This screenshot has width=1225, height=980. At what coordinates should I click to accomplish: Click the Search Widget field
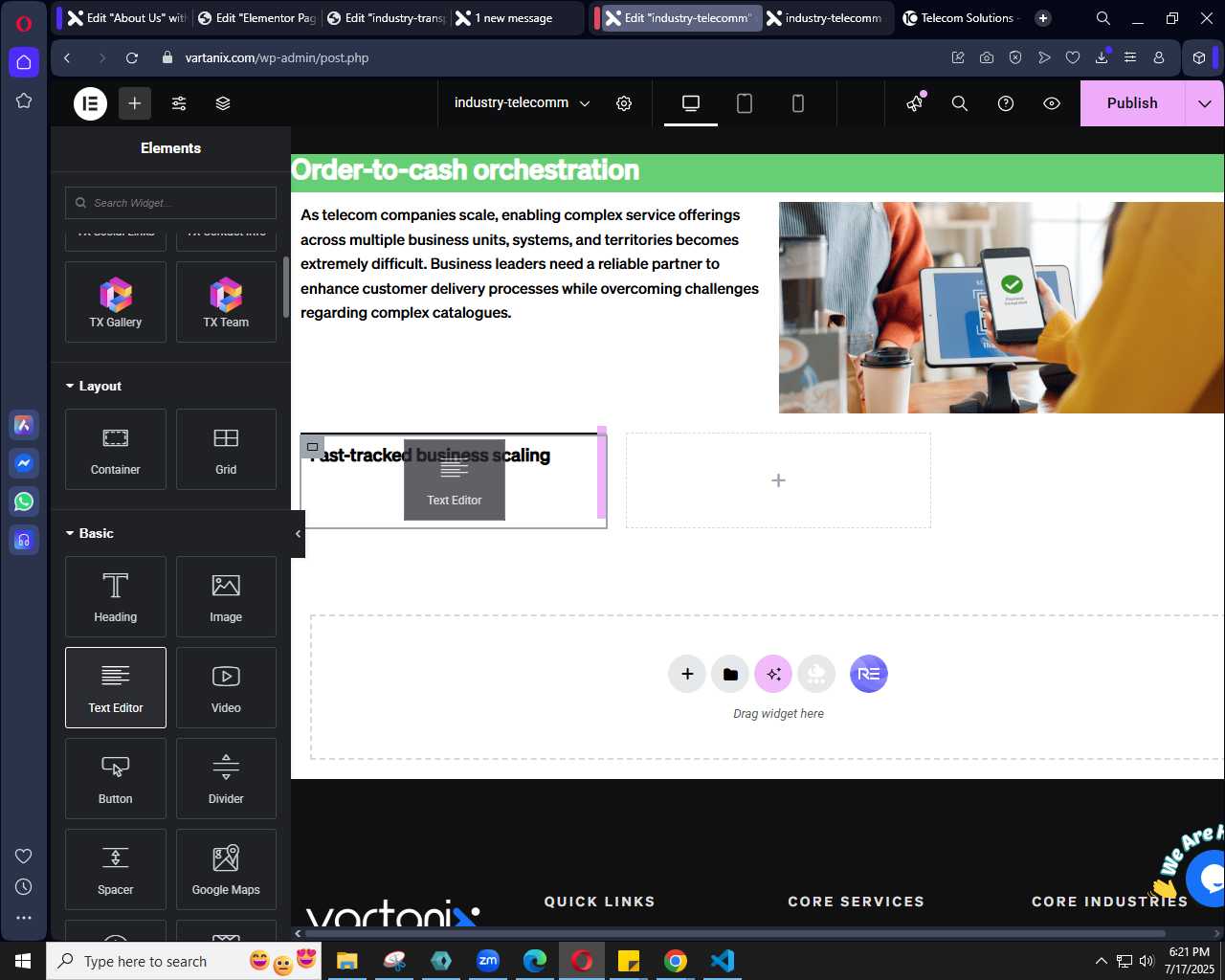[170, 203]
